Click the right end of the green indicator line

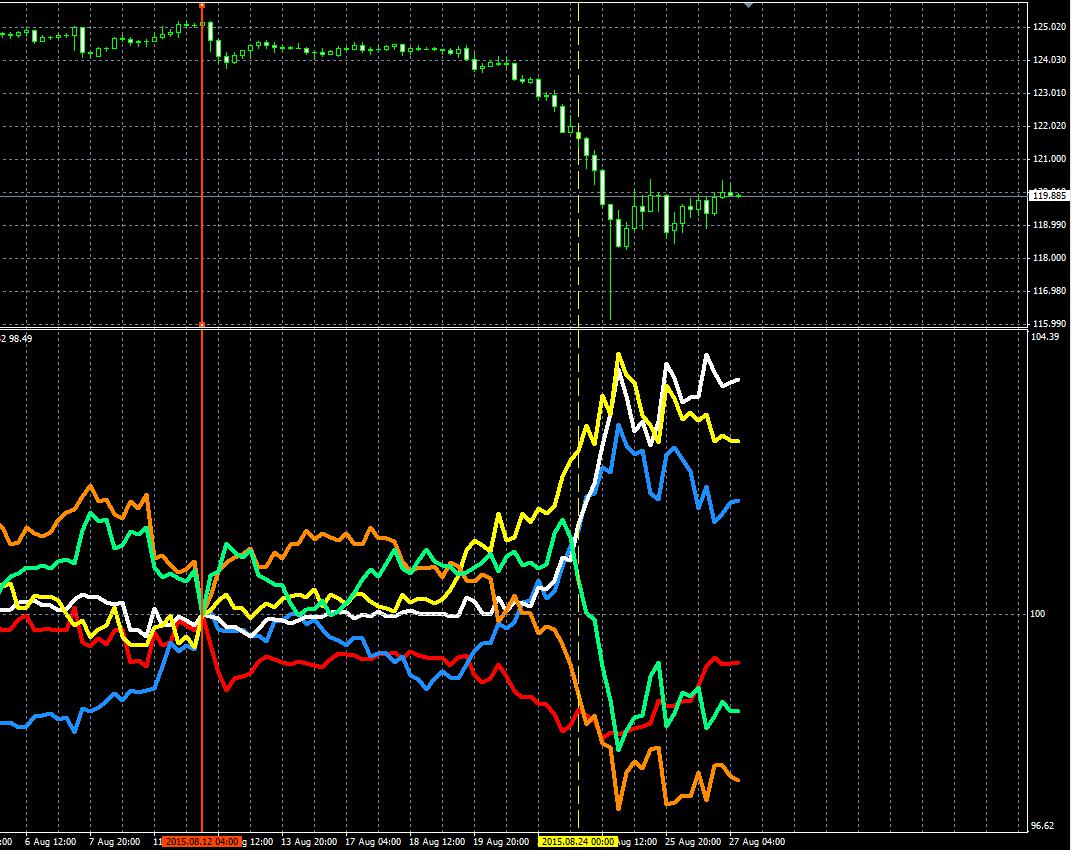(x=737, y=711)
